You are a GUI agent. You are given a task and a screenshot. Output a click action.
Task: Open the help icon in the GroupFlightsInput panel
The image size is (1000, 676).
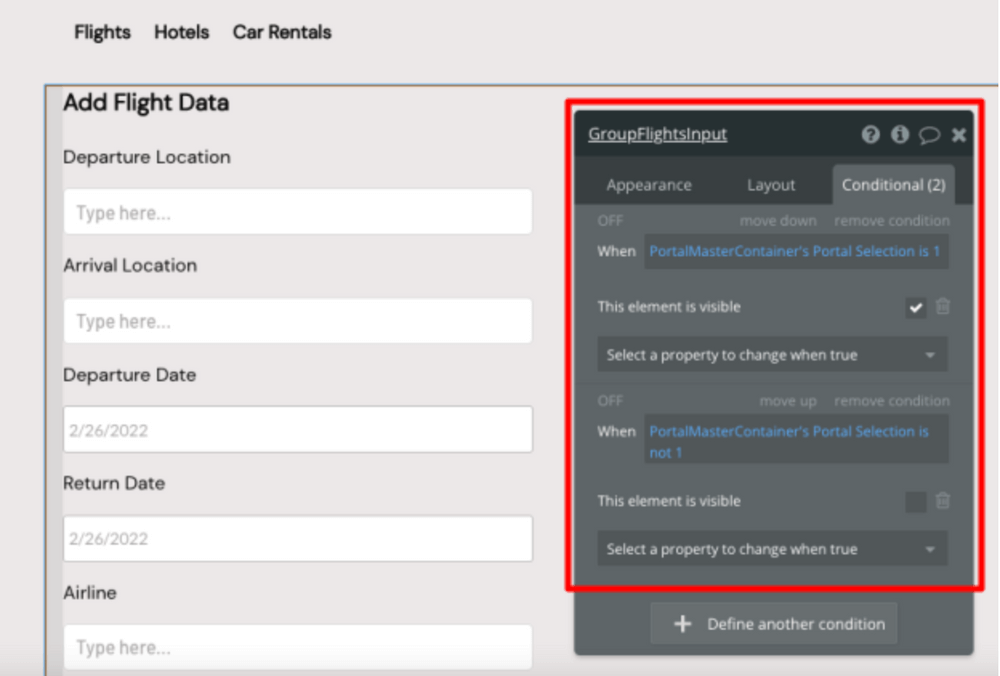(x=871, y=134)
